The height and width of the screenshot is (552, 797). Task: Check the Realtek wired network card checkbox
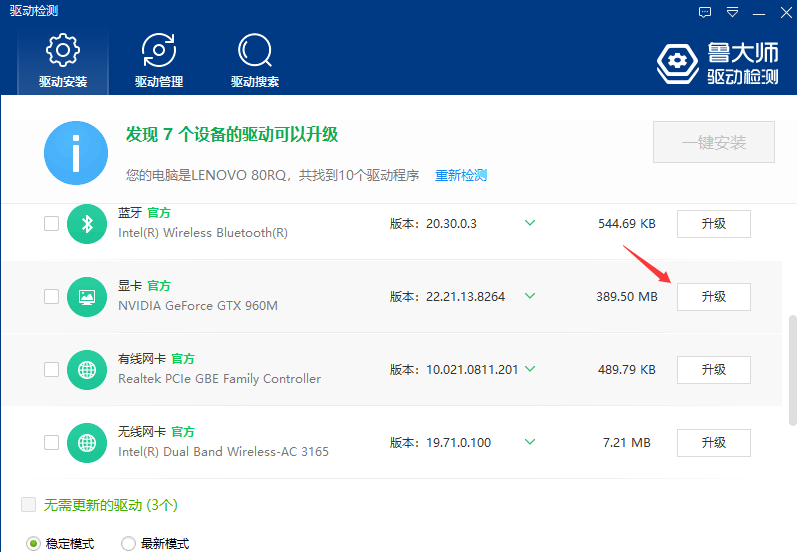pyautogui.click(x=51, y=370)
